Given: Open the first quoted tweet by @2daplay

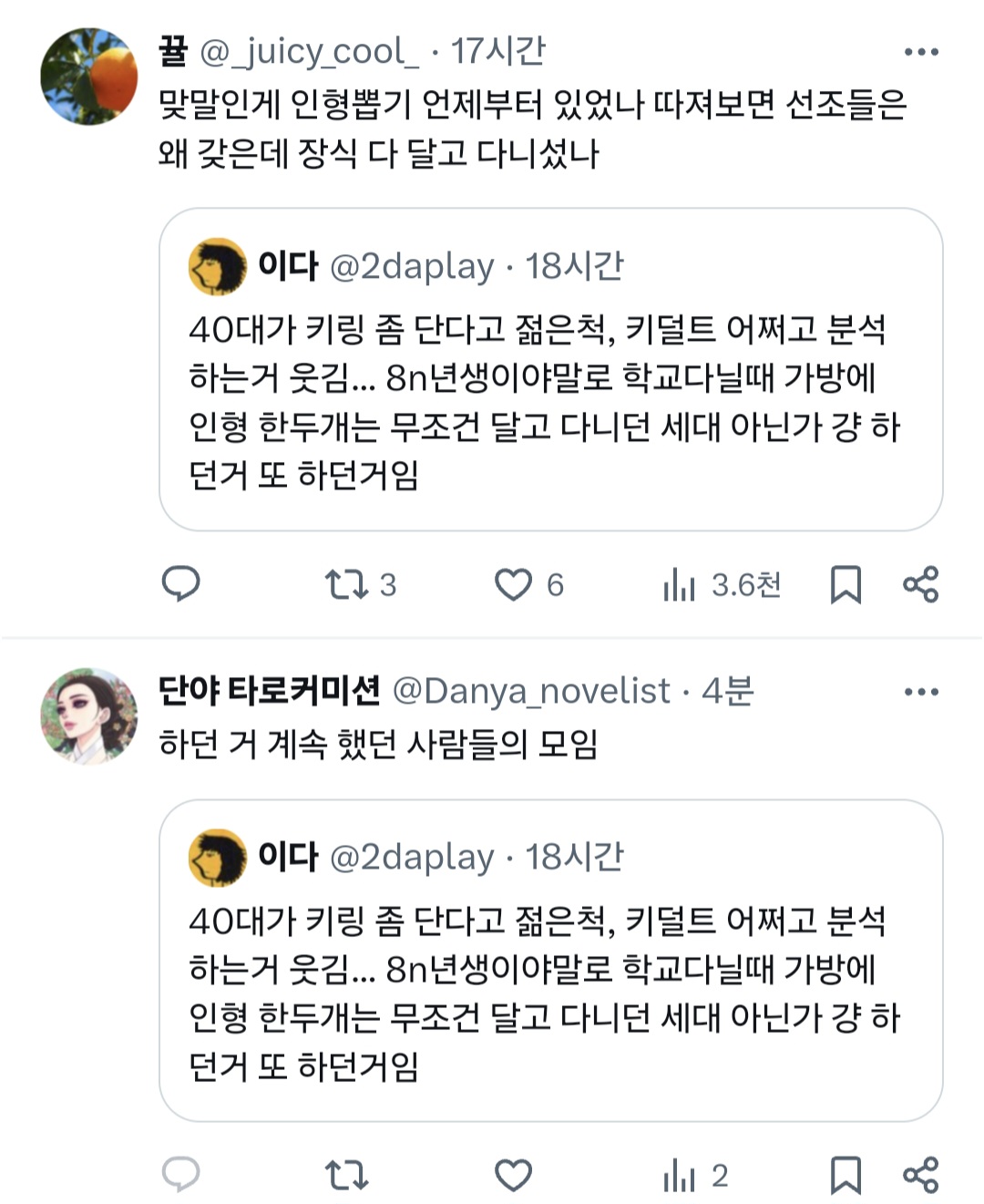Looking at the screenshot, I should (550, 369).
